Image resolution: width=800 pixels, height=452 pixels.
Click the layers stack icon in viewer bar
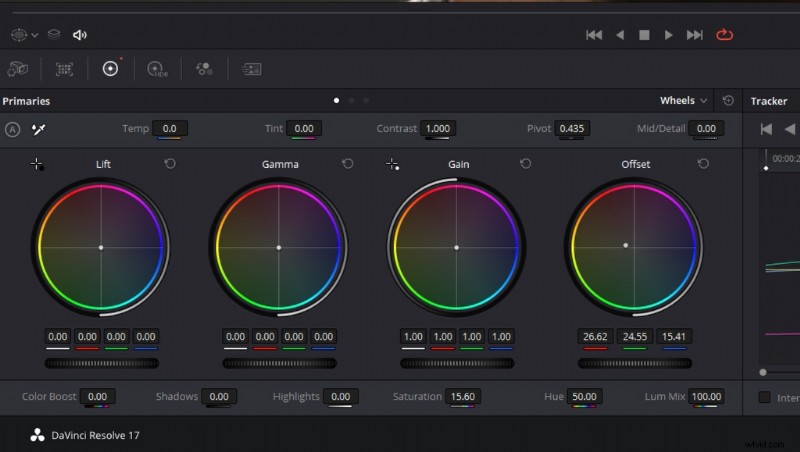[54, 34]
